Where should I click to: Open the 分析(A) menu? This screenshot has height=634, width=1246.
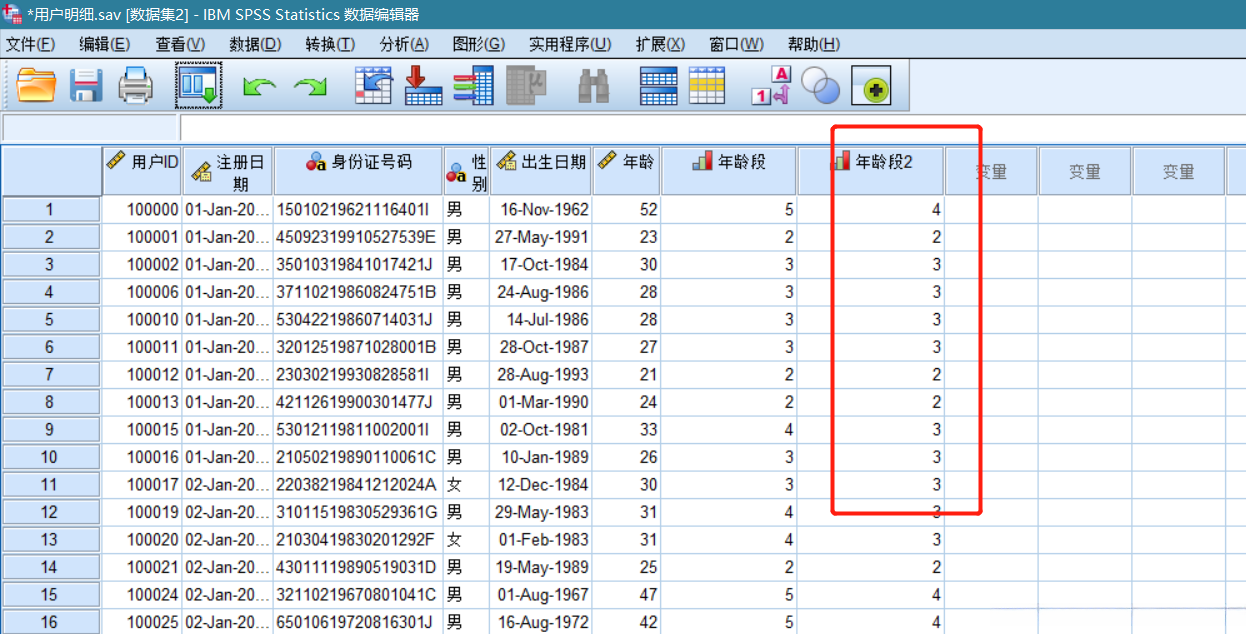(x=404, y=44)
